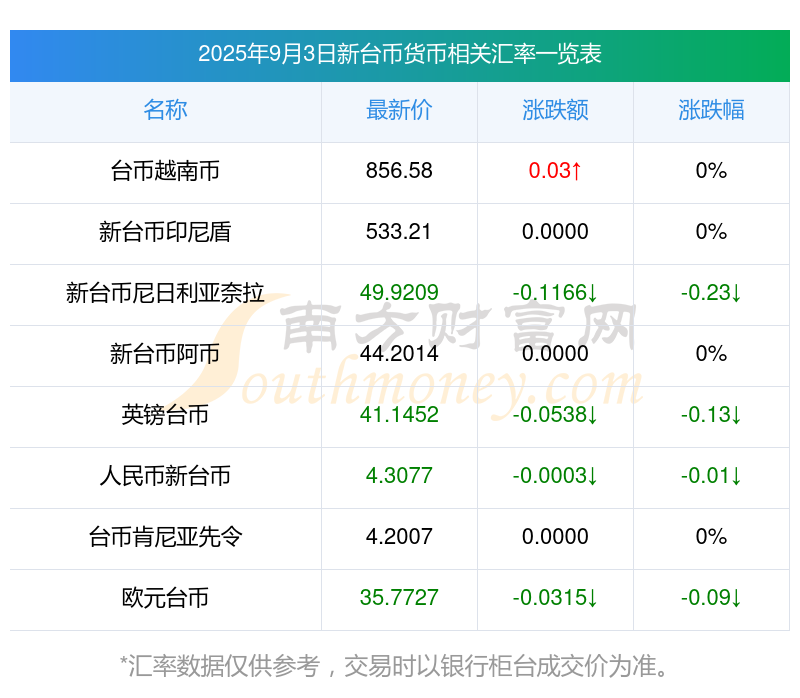Select the 新台币印尼盾 row name
This screenshot has height=698, width=800.
165,232
